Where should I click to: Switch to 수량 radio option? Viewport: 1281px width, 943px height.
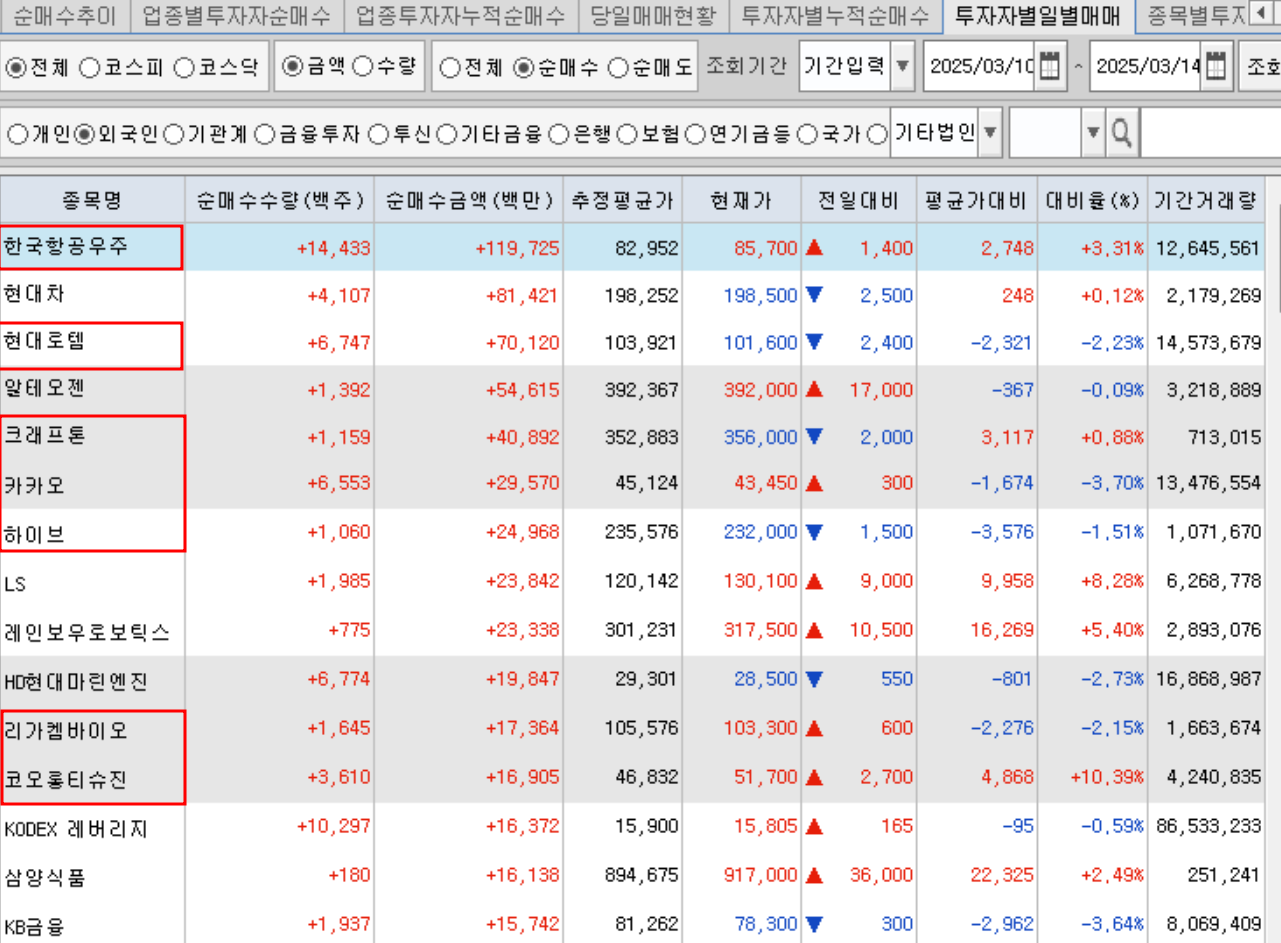(364, 67)
